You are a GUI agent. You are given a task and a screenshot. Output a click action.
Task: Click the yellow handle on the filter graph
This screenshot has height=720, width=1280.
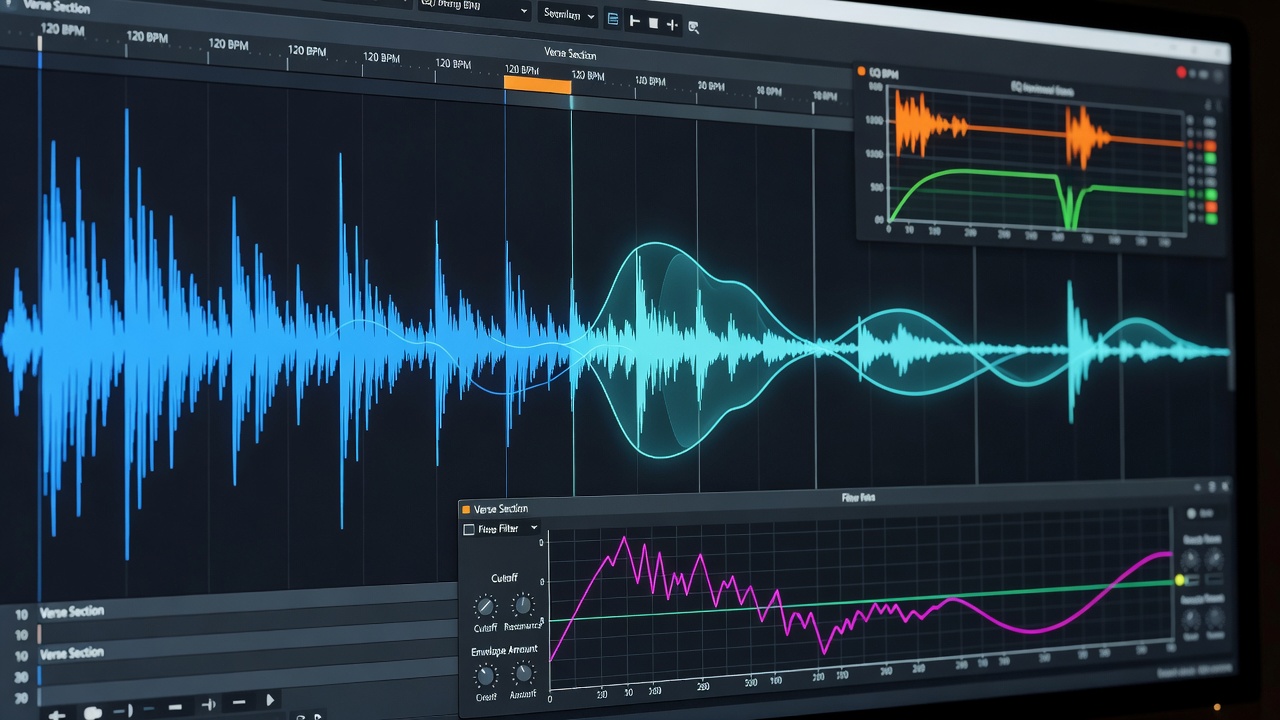pyautogui.click(x=1179, y=580)
